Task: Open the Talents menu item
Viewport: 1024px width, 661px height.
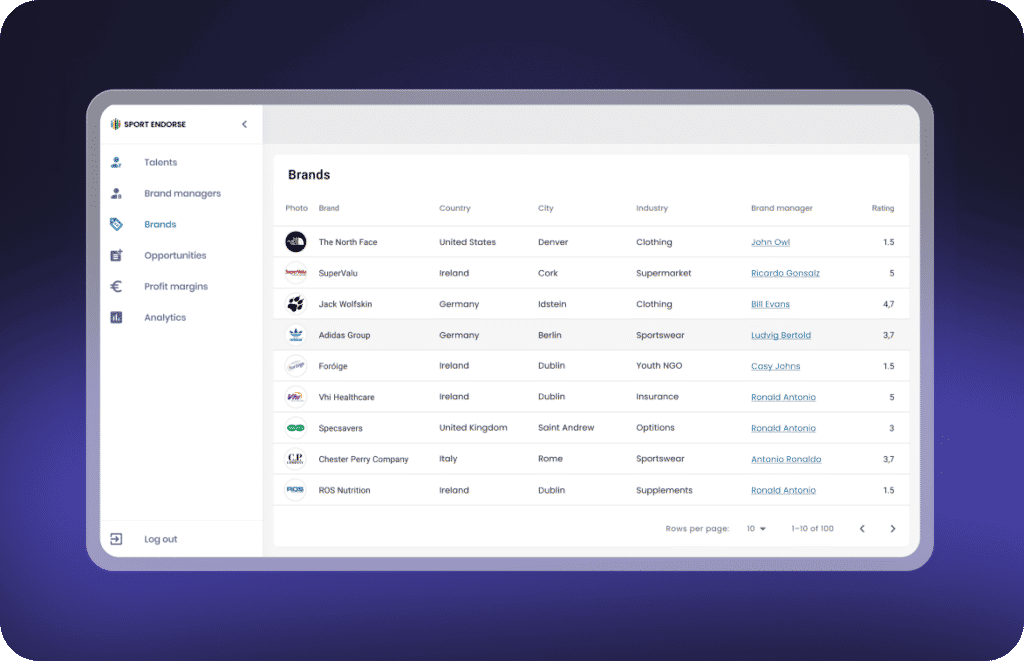Action: click(161, 162)
